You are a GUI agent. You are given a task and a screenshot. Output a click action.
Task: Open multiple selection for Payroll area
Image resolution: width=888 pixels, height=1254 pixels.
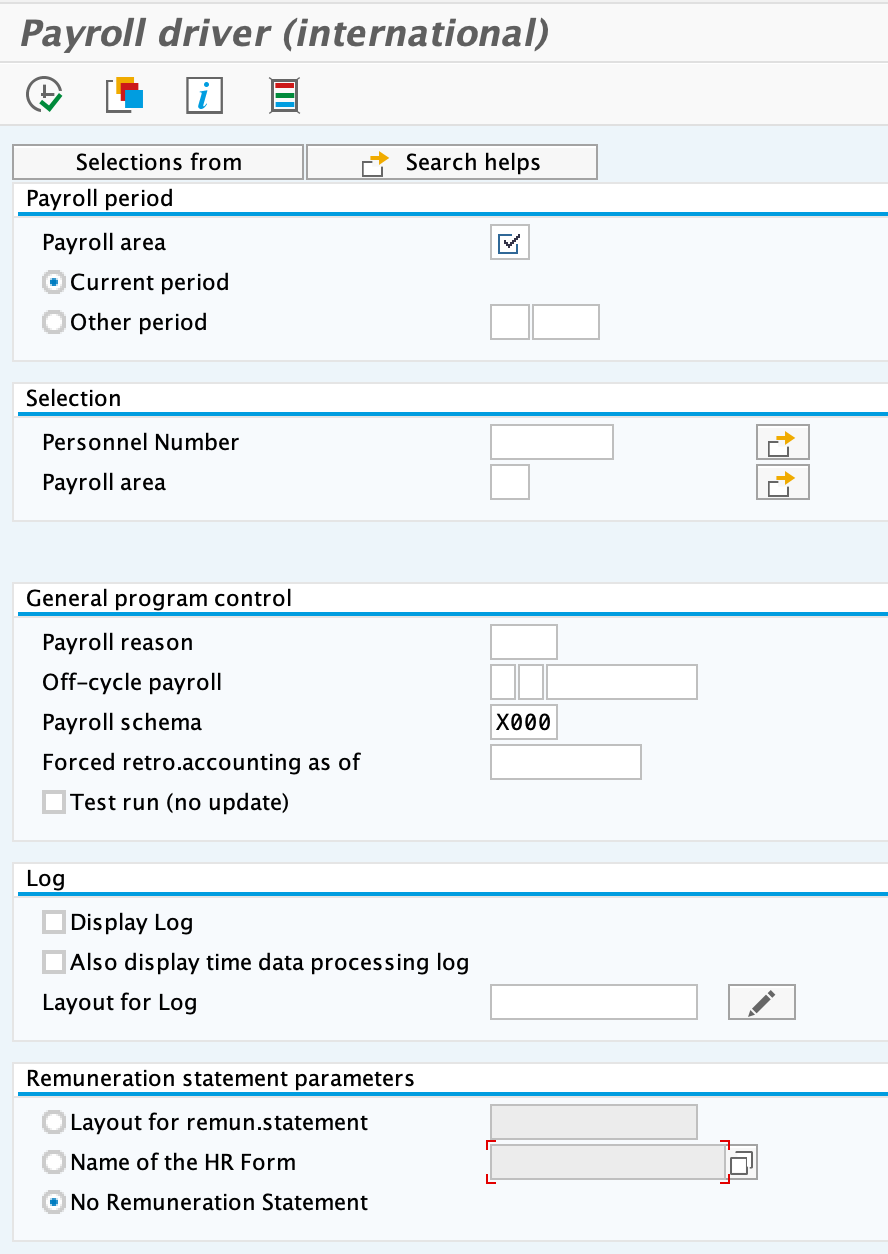point(782,481)
